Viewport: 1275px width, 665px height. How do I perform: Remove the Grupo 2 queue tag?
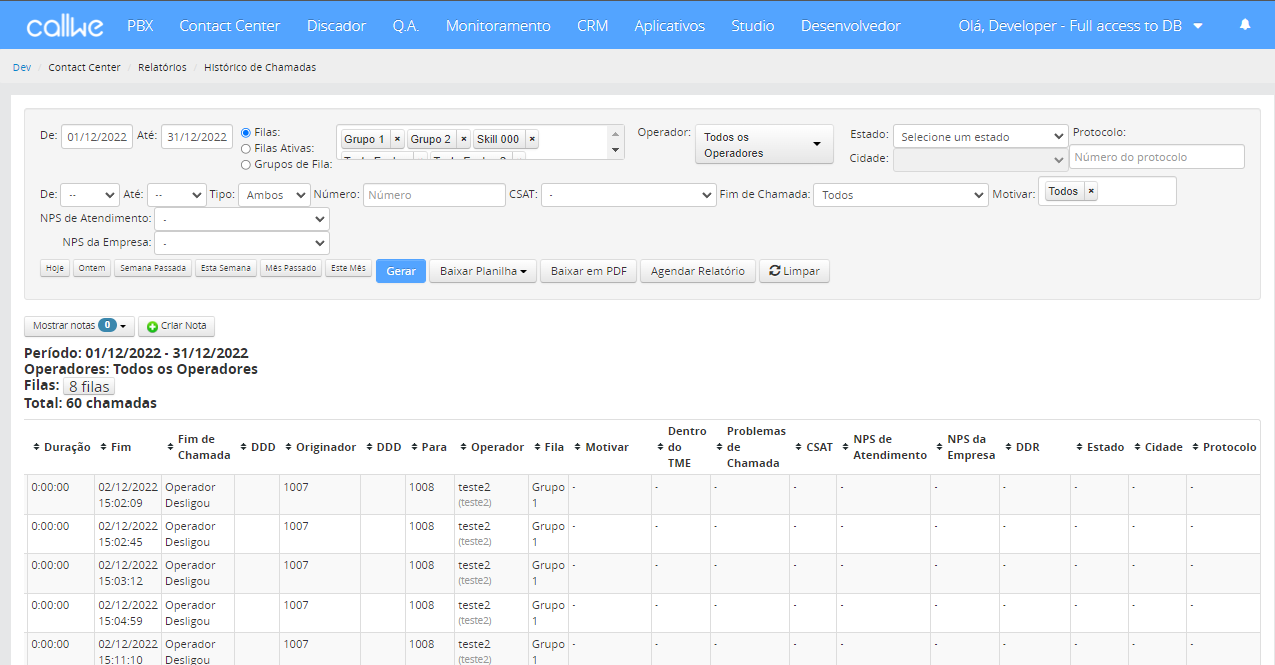click(464, 139)
